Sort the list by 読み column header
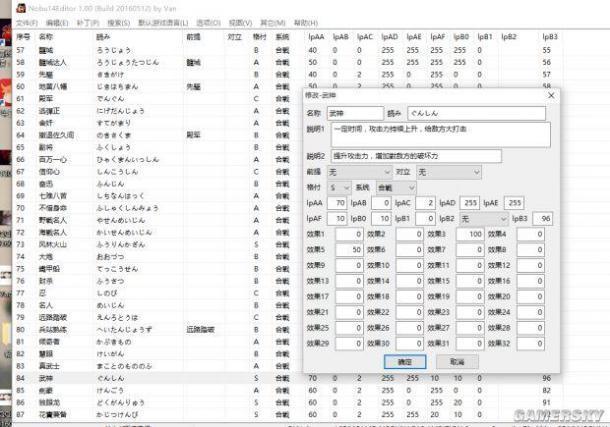 [109, 36]
